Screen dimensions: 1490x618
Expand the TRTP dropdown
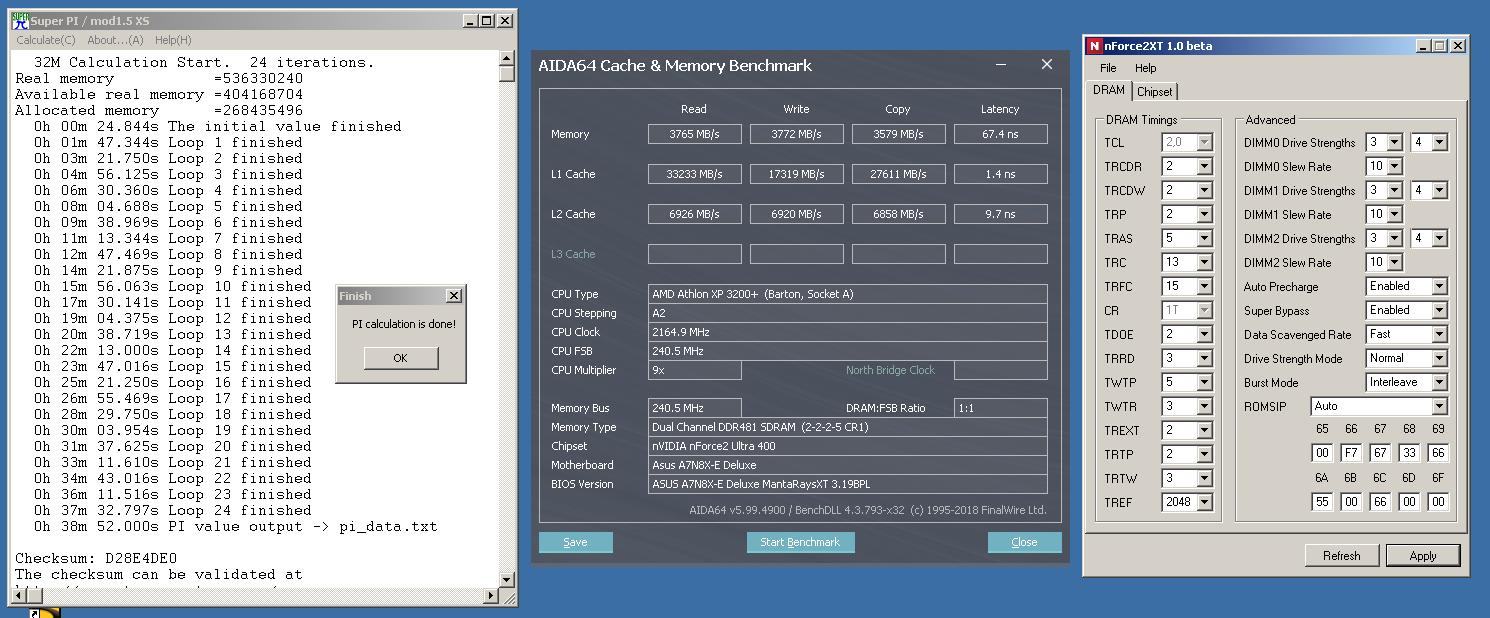coord(1204,455)
